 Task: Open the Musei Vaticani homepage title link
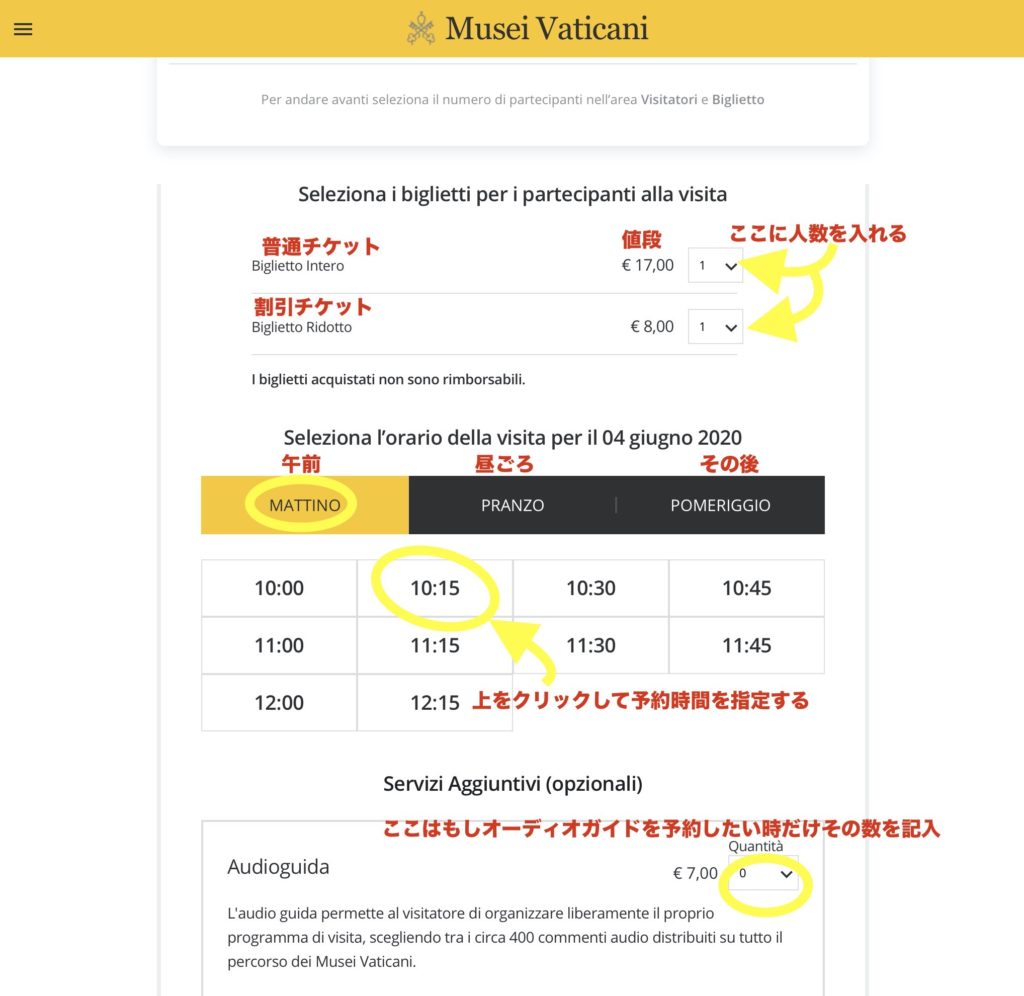click(547, 29)
